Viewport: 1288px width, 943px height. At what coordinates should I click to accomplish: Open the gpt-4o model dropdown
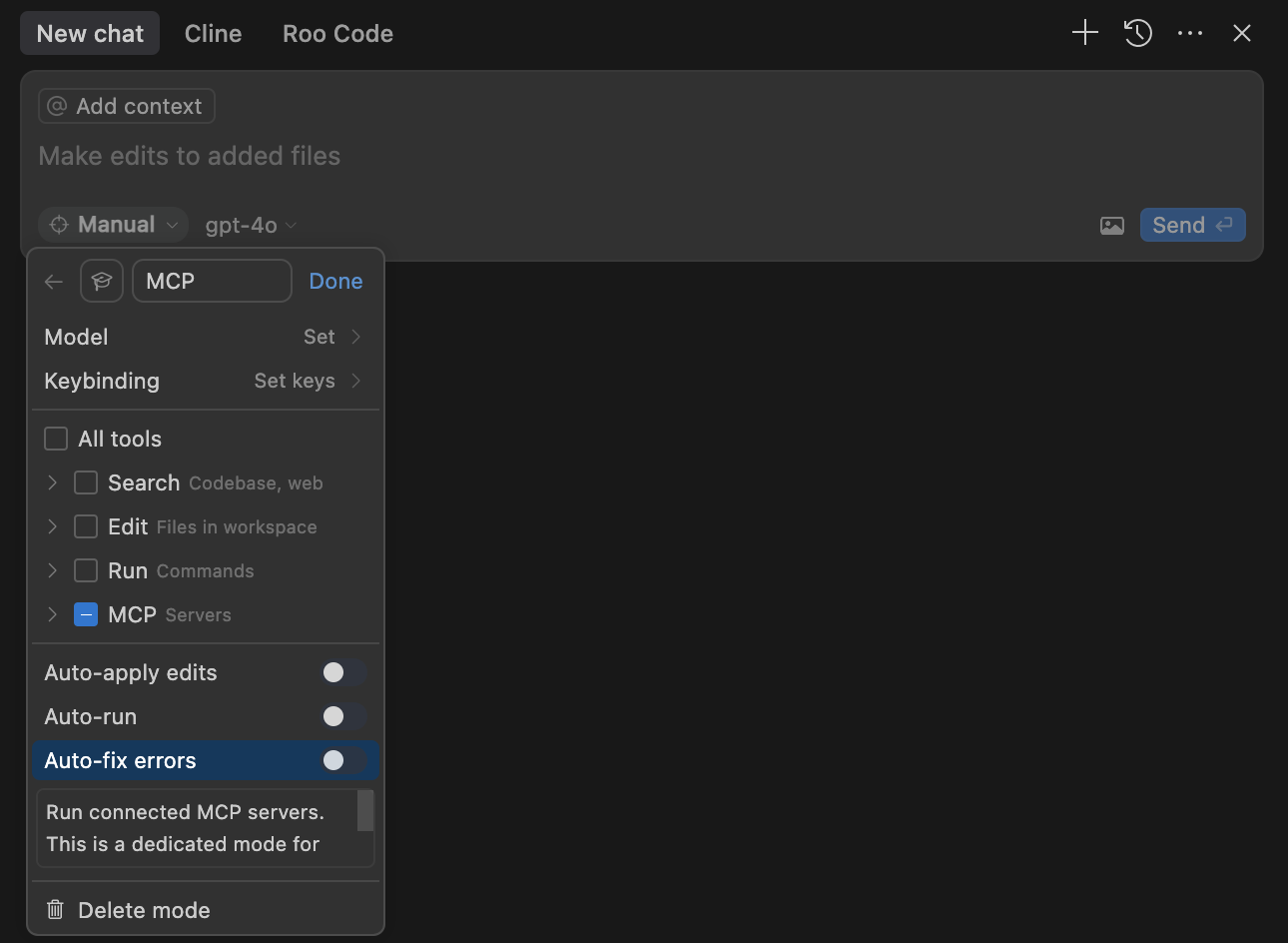[251, 226]
